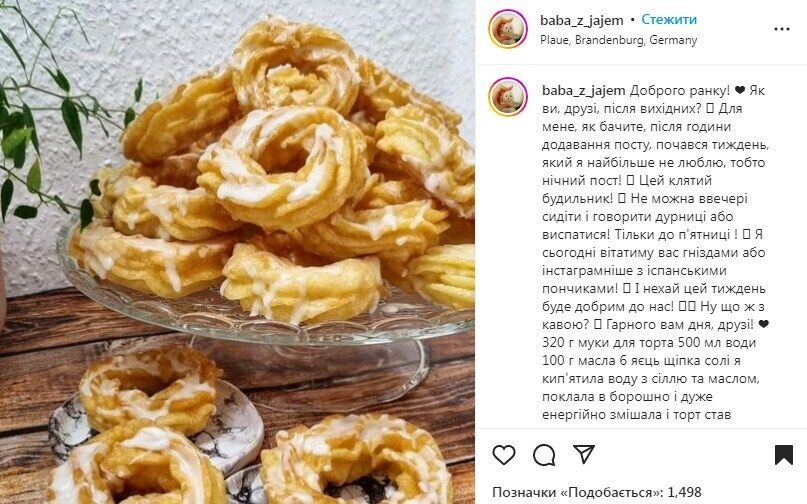Image resolution: width=807 pixels, height=504 pixels.
Task: Open baba_z_jajem username in header
Action: (x=582, y=21)
